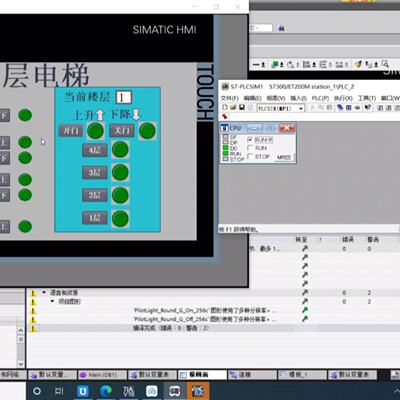Screen dimensions: 400x400
Task: Click the binoculars search icon in TIA Portal
Action: point(281,28)
